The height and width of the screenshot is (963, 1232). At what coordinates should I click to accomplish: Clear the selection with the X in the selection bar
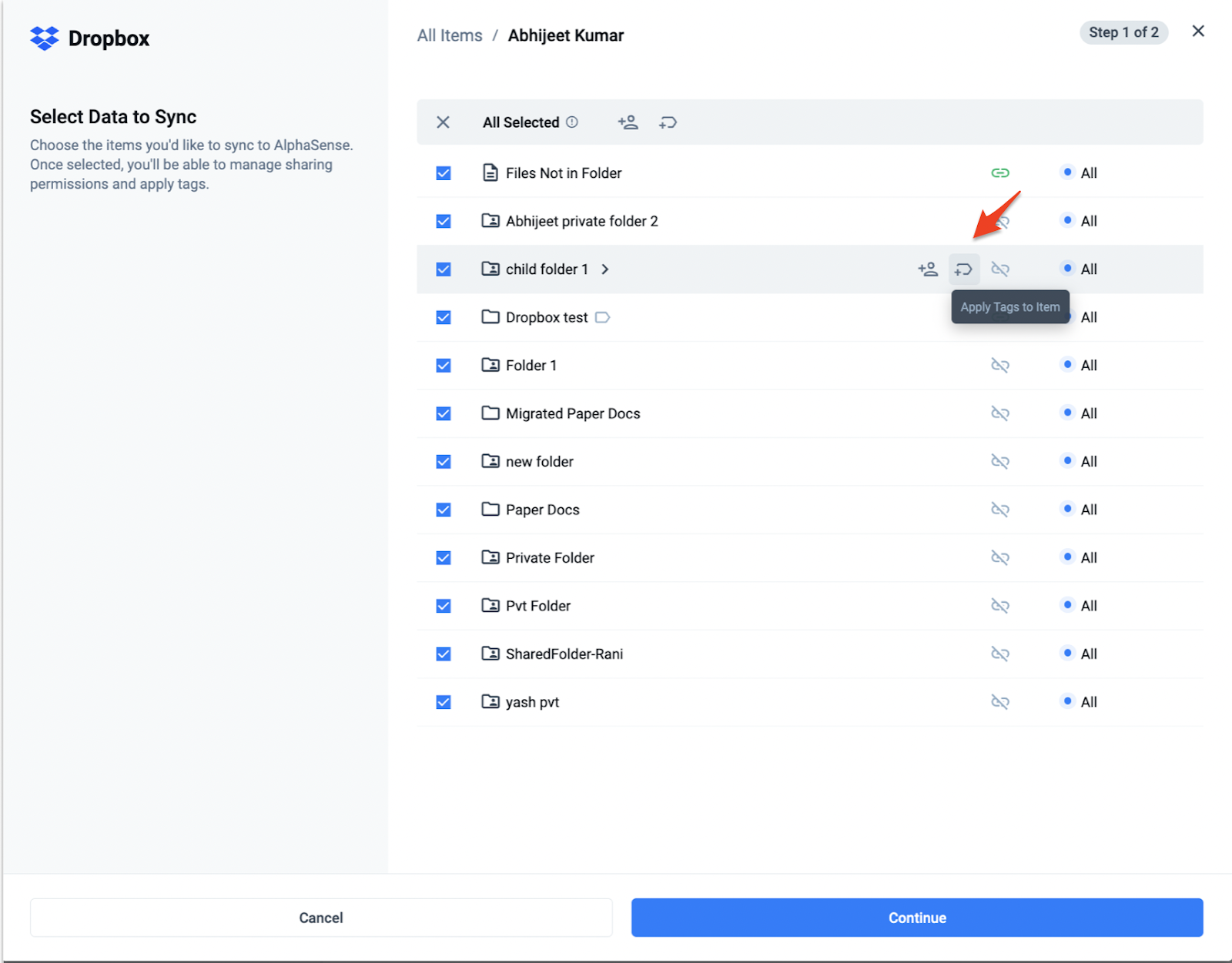click(443, 122)
